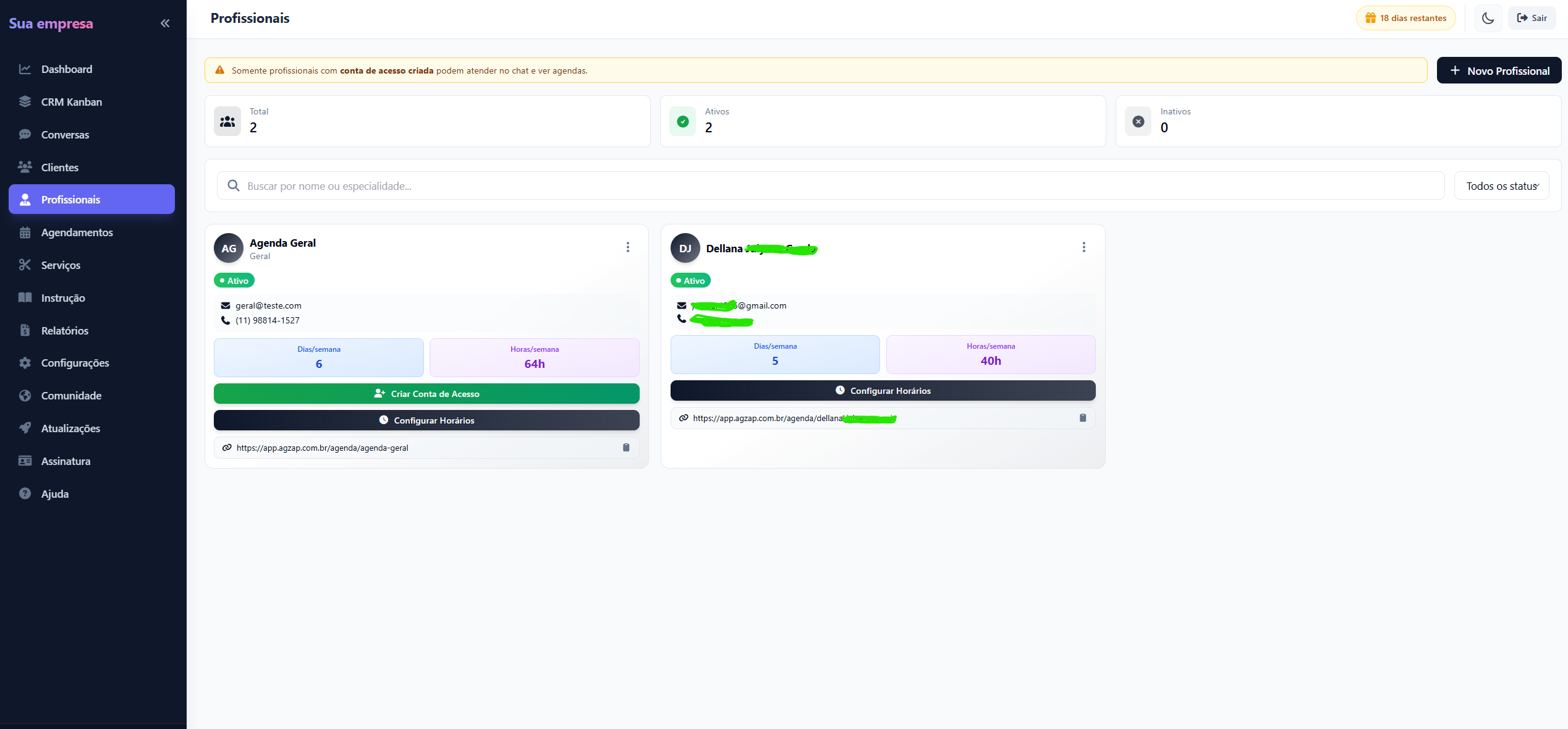Click the Ativos green check icon
This screenshot has height=729, width=1568.
(682, 122)
